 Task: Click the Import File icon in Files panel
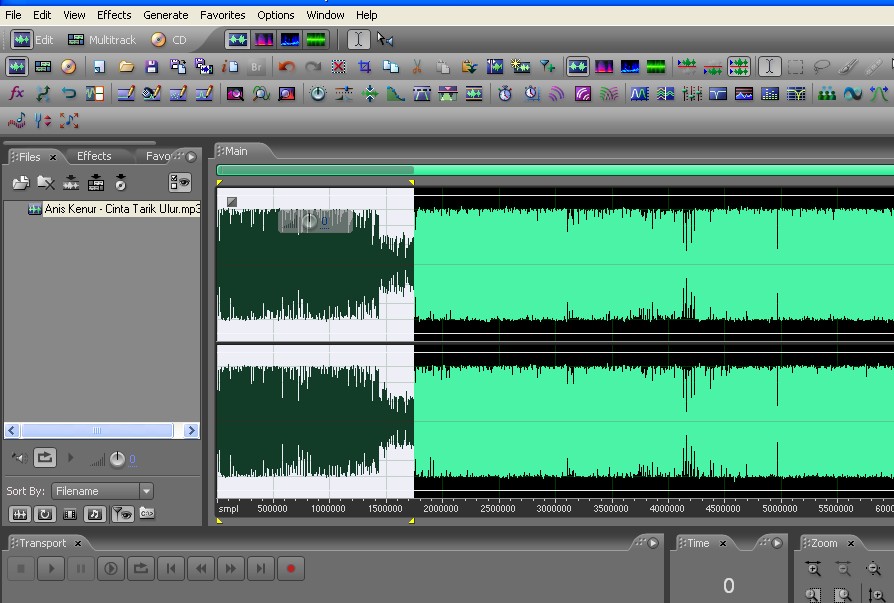point(21,183)
